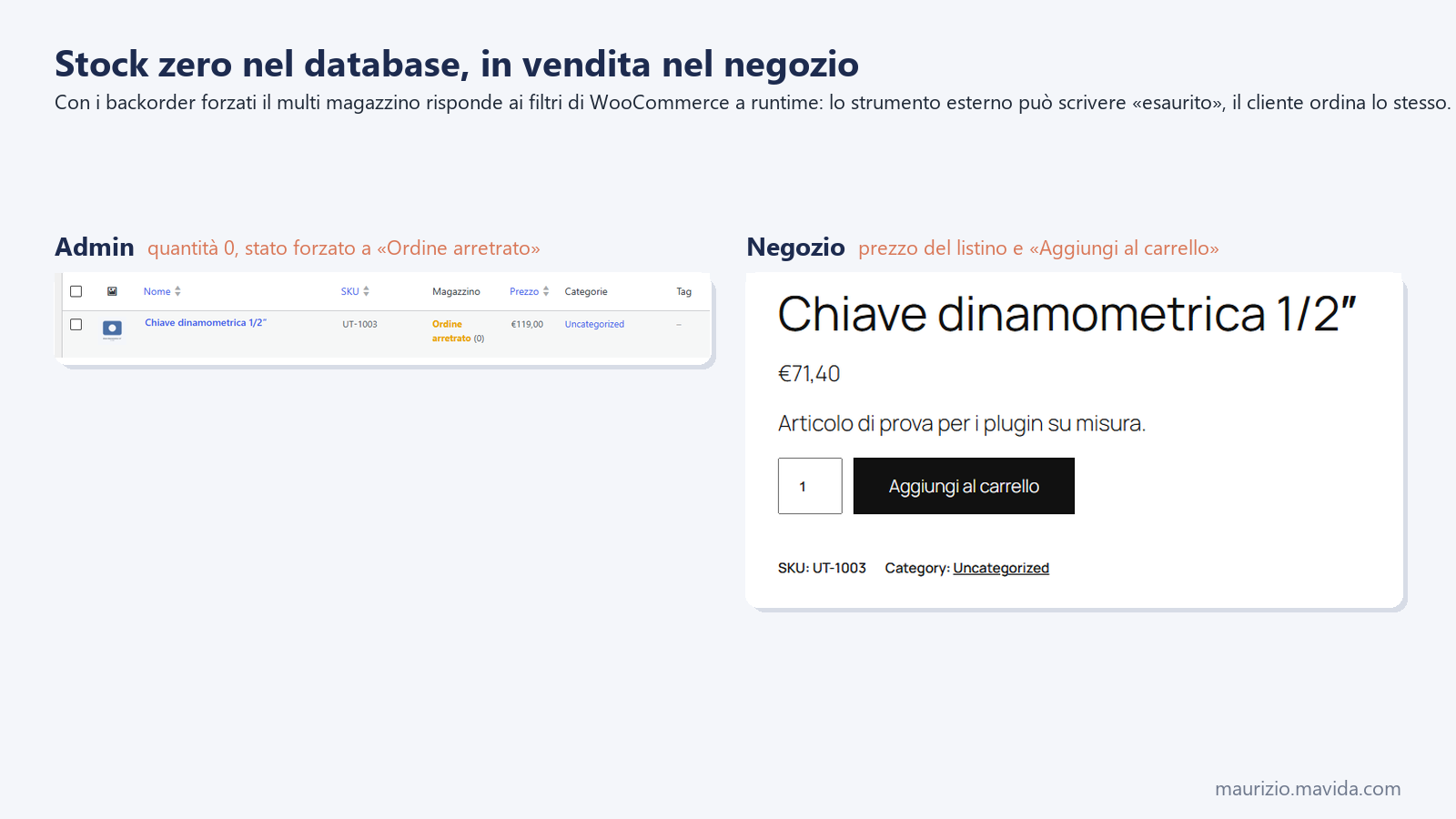Click the shop product title Chiave dinamometrica 1/2"
The width and height of the screenshot is (1456, 819).
point(1067,314)
